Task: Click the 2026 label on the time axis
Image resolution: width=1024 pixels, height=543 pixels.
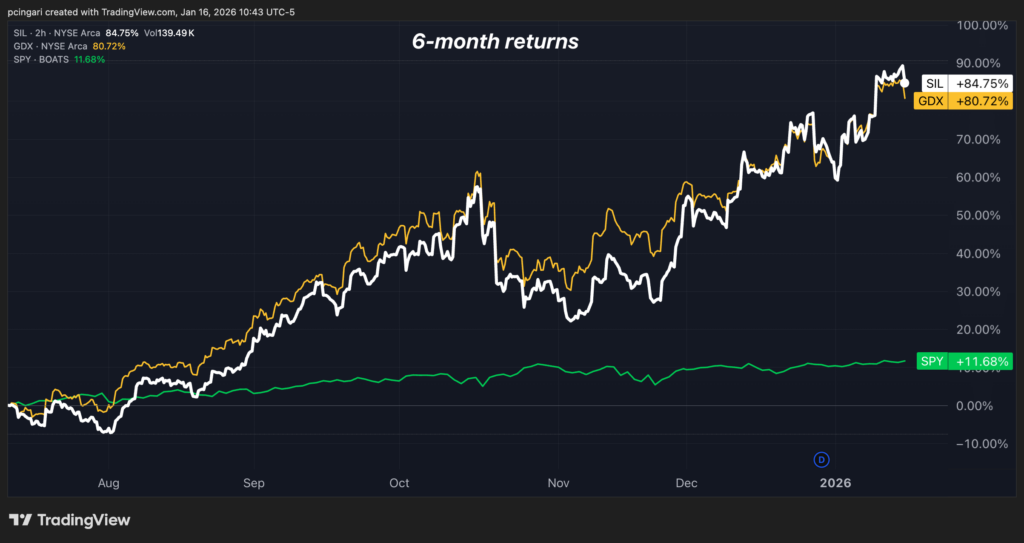Action: pos(835,483)
